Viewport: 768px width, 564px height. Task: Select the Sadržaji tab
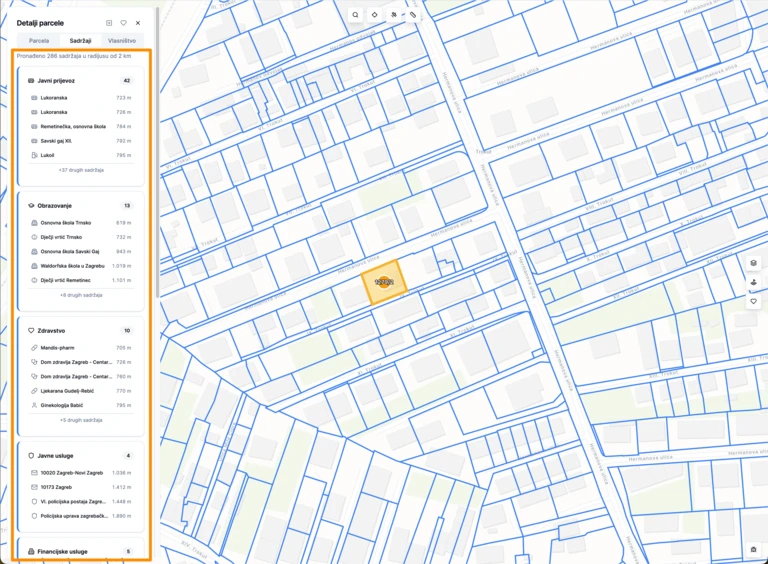click(x=80, y=41)
